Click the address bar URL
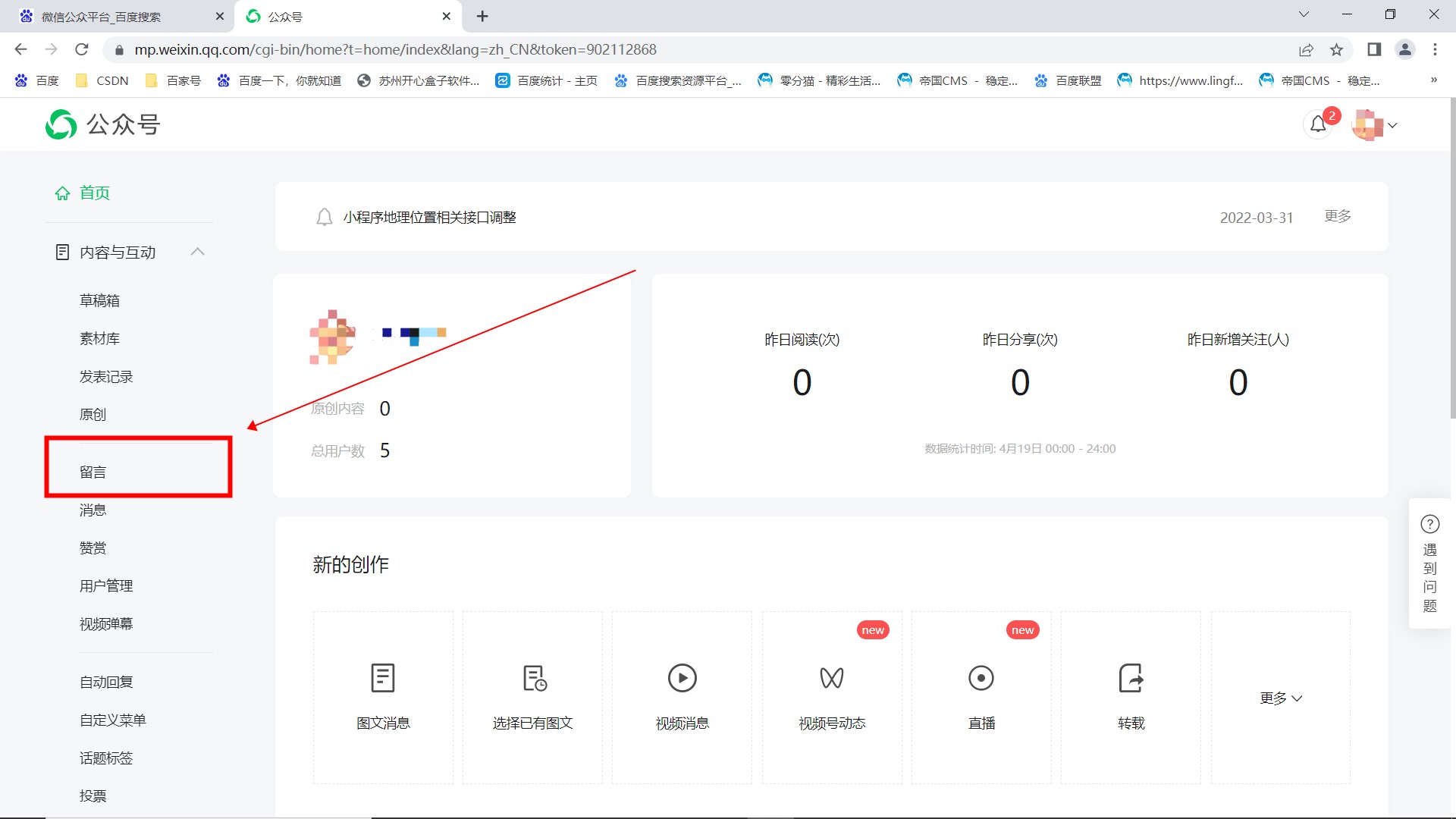Screen dimensions: 1456x819 coord(395,49)
